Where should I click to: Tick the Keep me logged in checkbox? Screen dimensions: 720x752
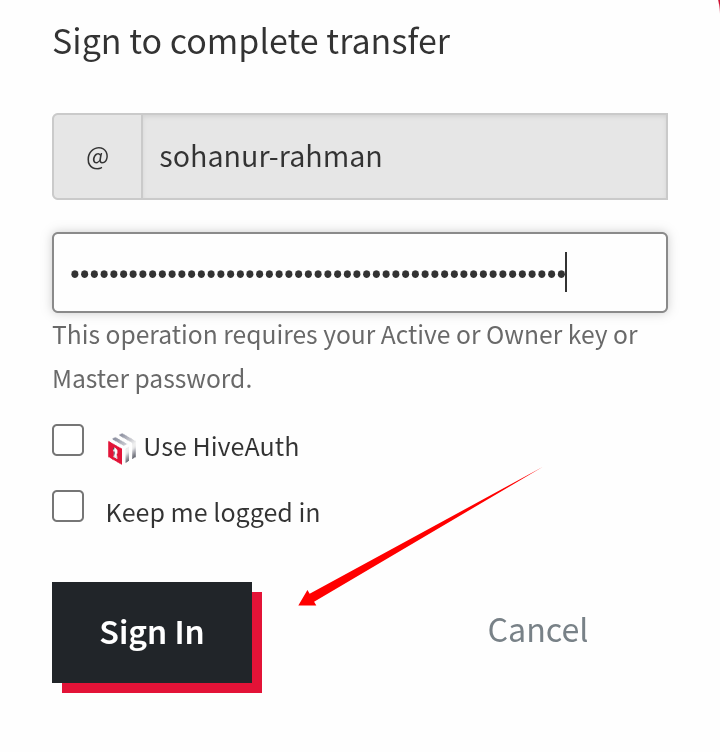point(68,506)
